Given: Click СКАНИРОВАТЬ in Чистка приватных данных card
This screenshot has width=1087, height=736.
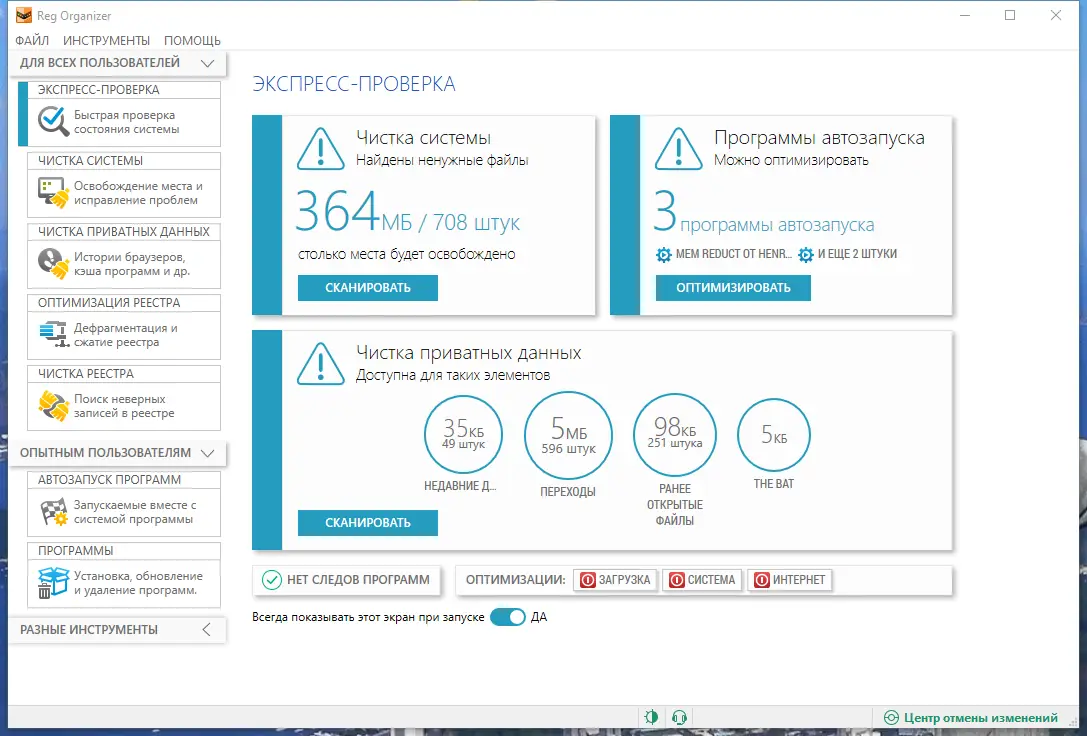Looking at the screenshot, I should point(368,523).
